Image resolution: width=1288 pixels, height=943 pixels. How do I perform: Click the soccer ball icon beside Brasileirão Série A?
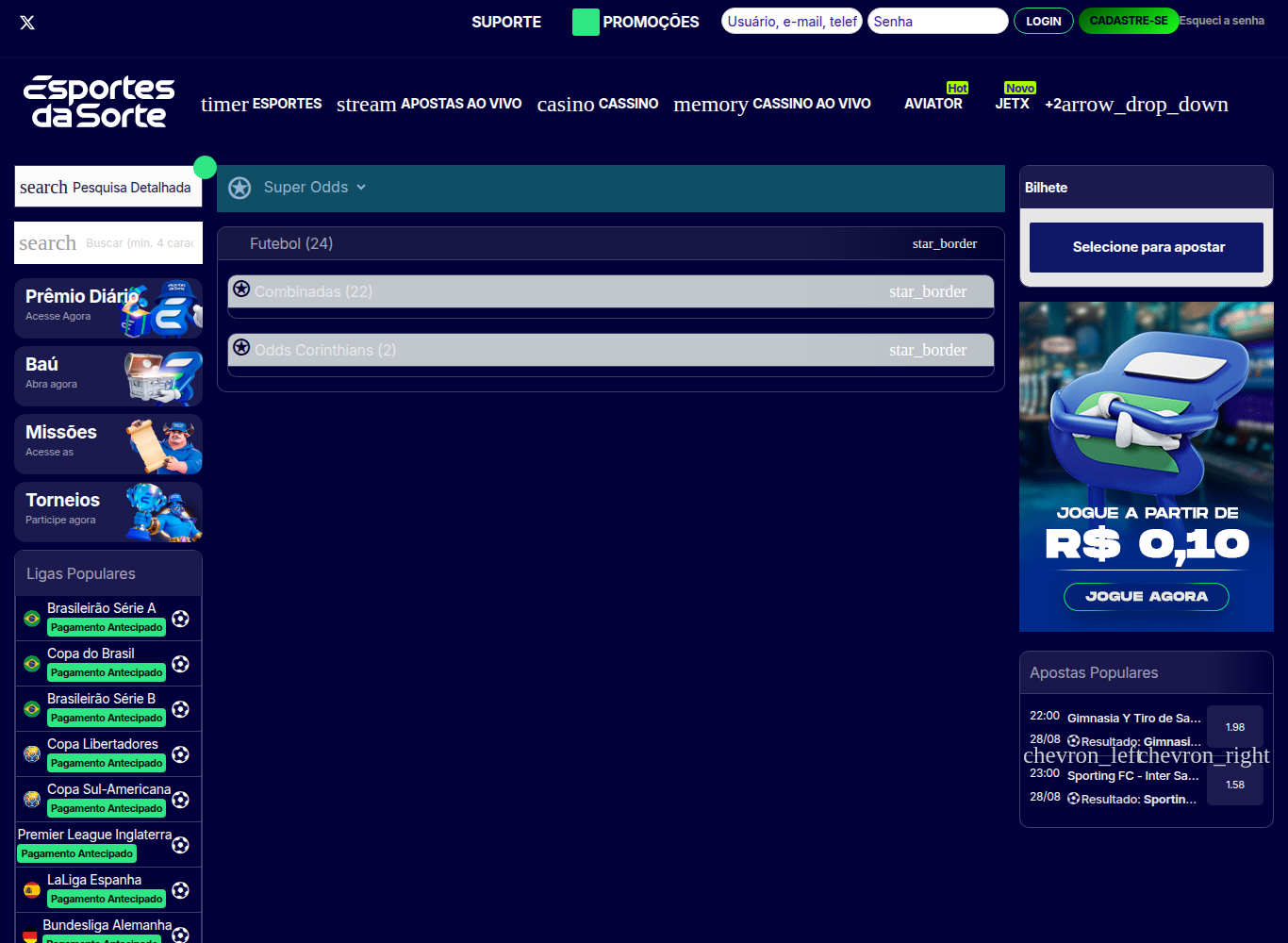181,619
